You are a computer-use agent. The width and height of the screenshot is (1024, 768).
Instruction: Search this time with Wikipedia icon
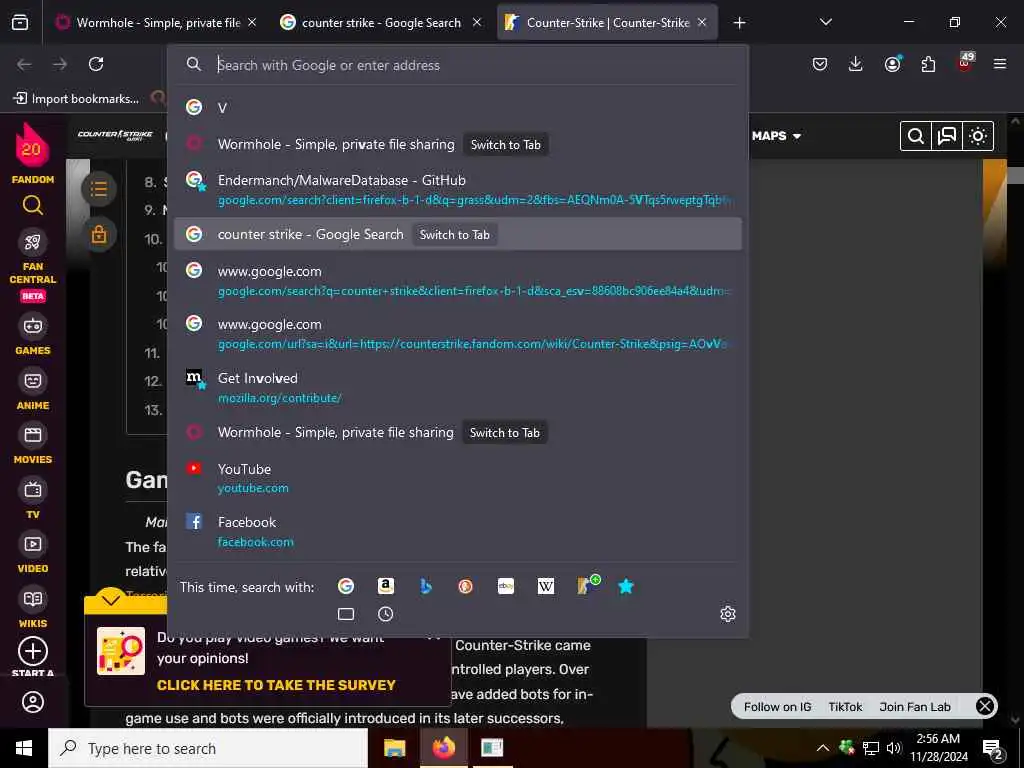546,586
